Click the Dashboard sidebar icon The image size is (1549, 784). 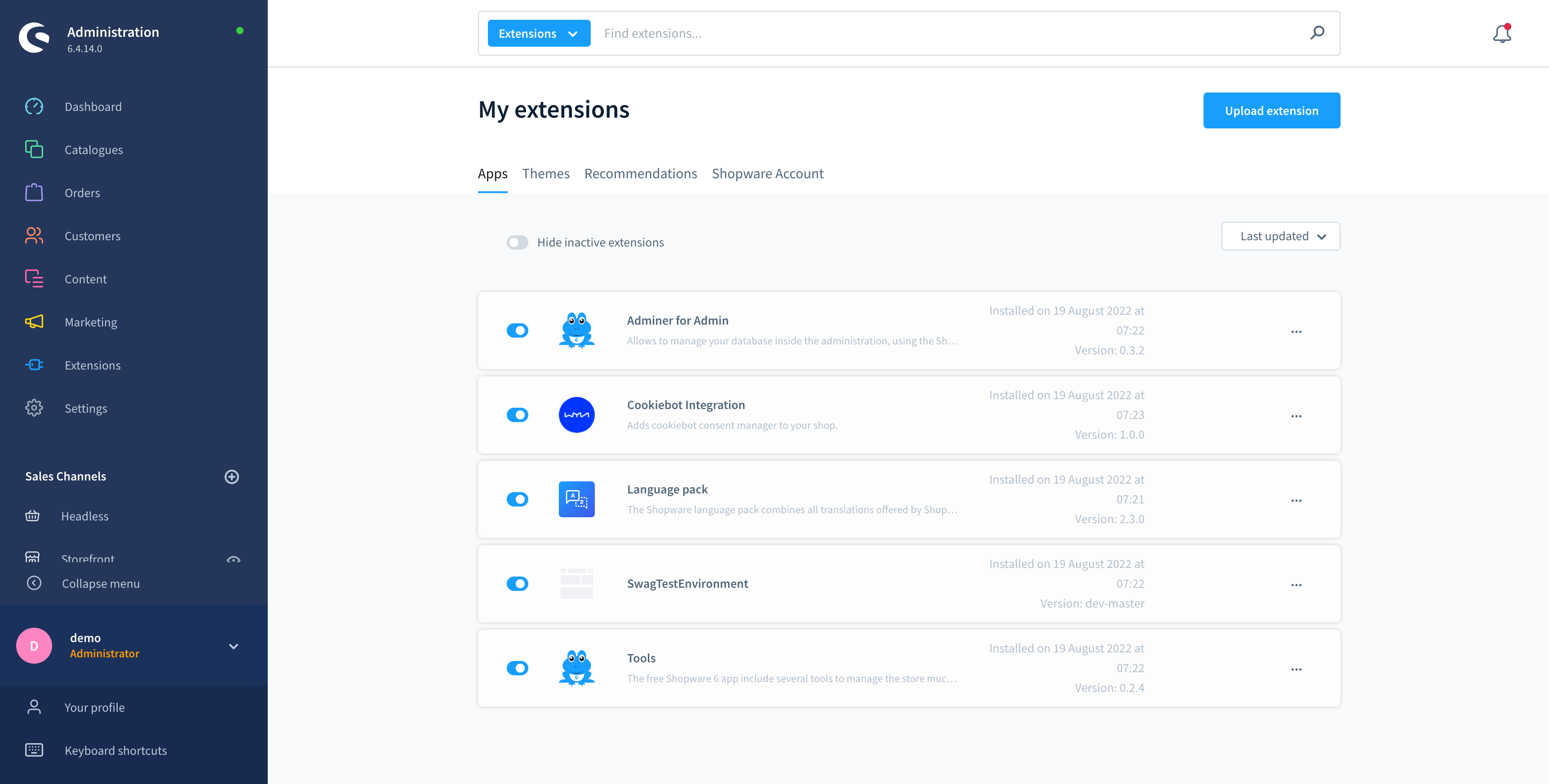[x=34, y=106]
